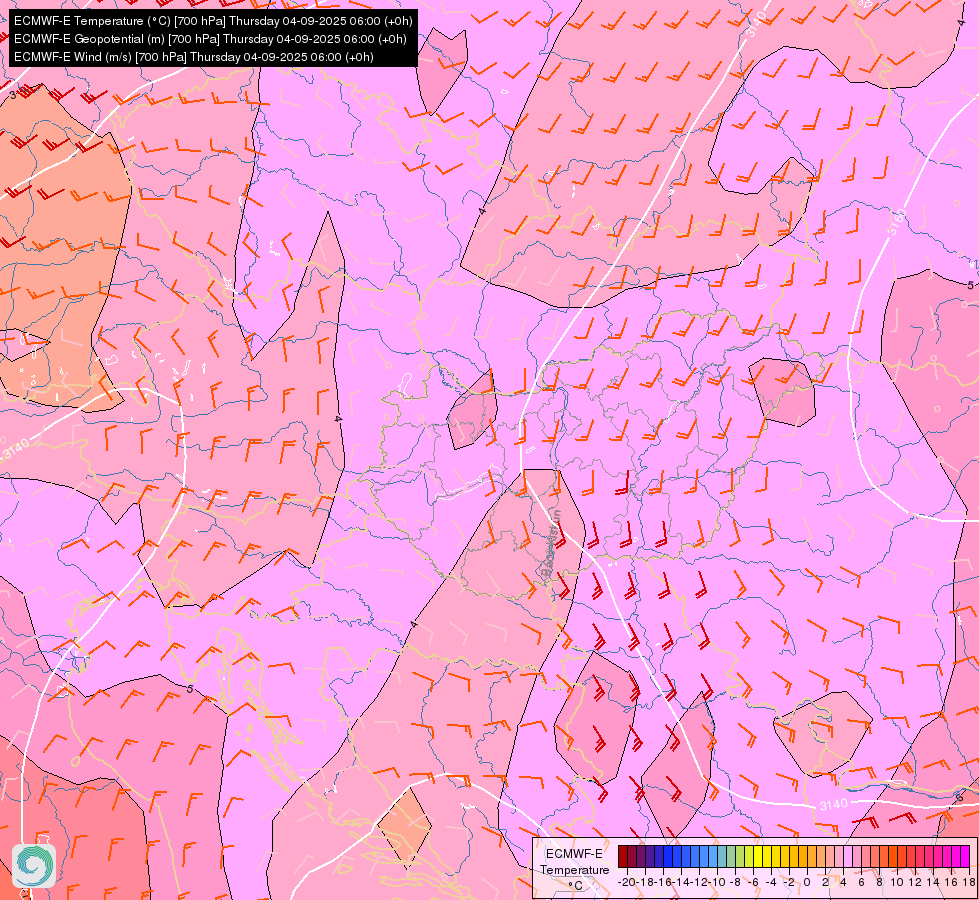Pick the dark red swatch at -20 in legend
This screenshot has width=979, height=900.
(623, 856)
